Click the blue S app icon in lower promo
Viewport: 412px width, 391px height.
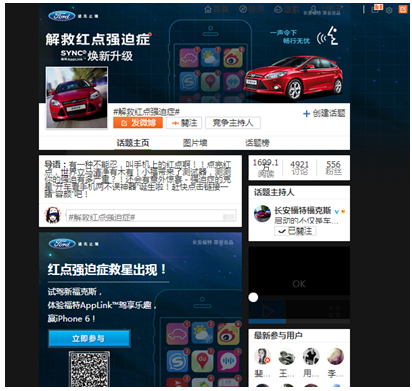point(177,361)
